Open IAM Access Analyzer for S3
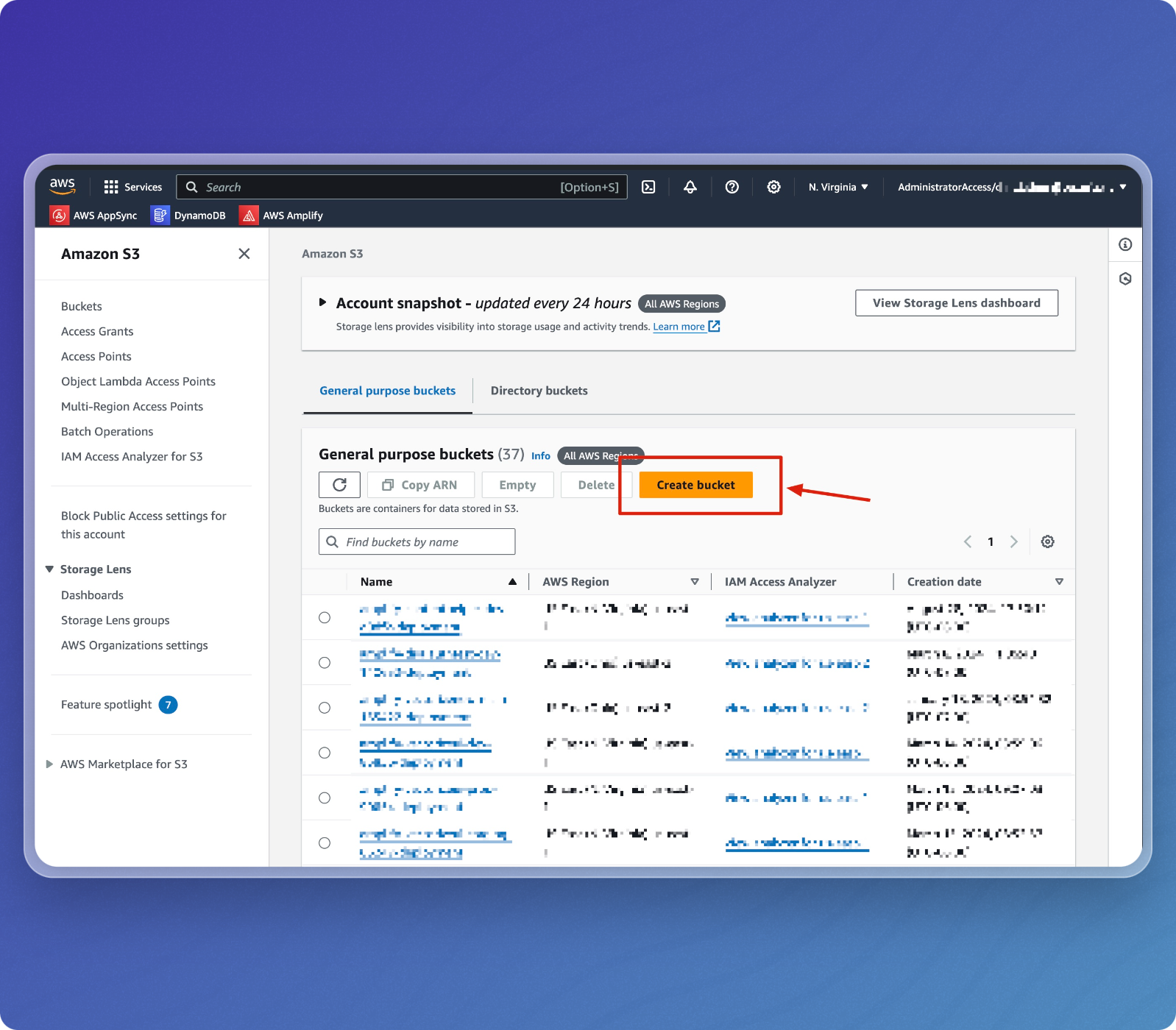This screenshot has width=1176, height=1030. pyautogui.click(x=132, y=457)
